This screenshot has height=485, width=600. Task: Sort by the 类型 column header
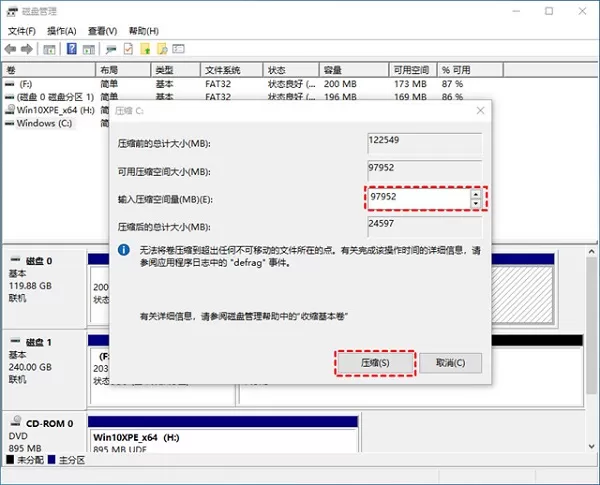point(176,70)
